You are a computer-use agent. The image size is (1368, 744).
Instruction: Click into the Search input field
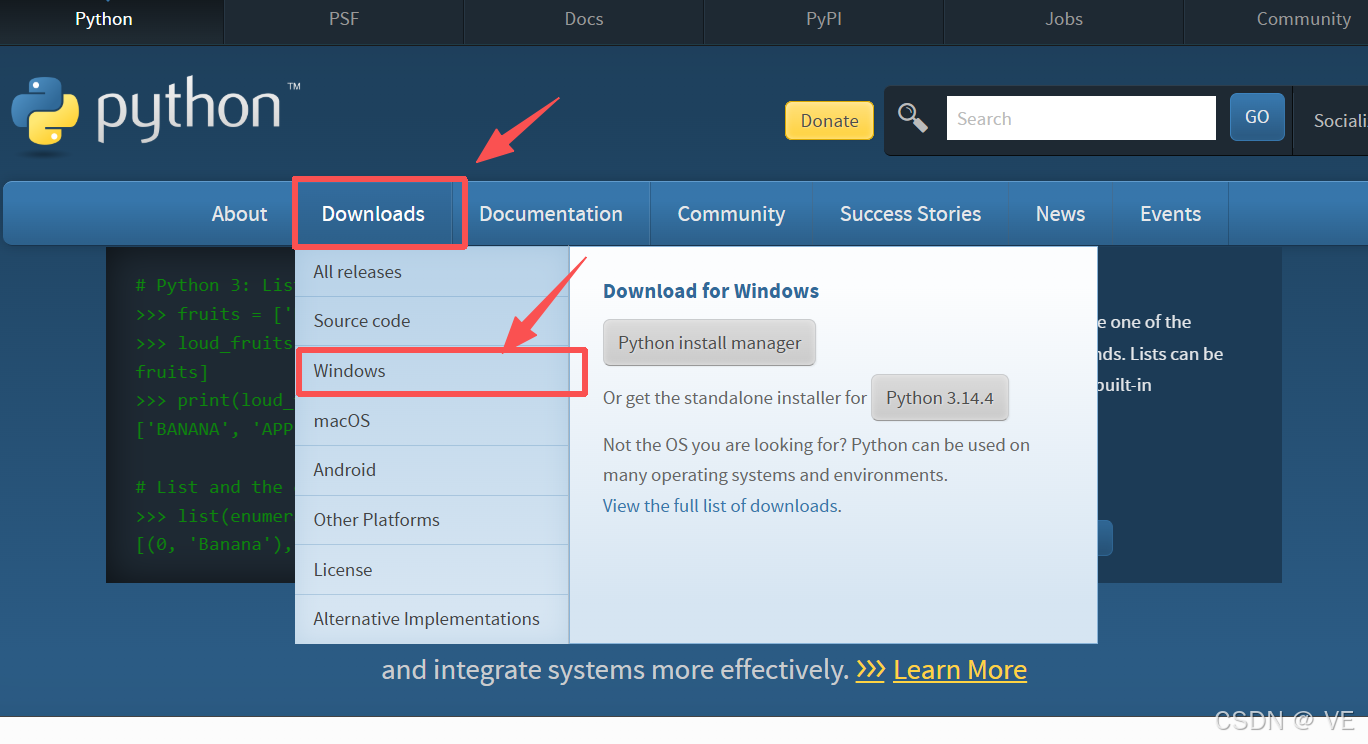pos(1081,118)
